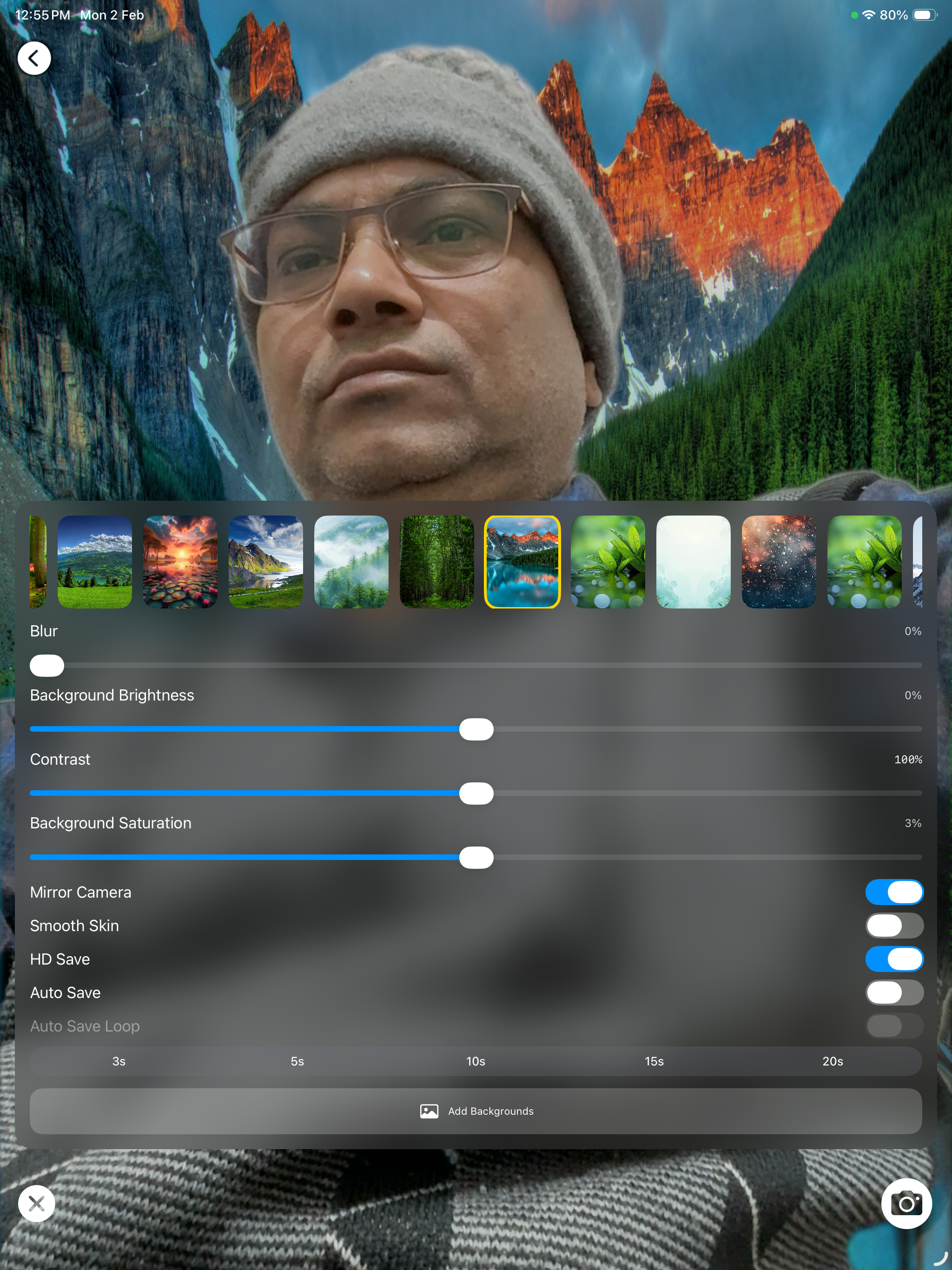Click the Blur slider handle
Image resolution: width=952 pixels, height=1270 pixels.
[x=47, y=665]
